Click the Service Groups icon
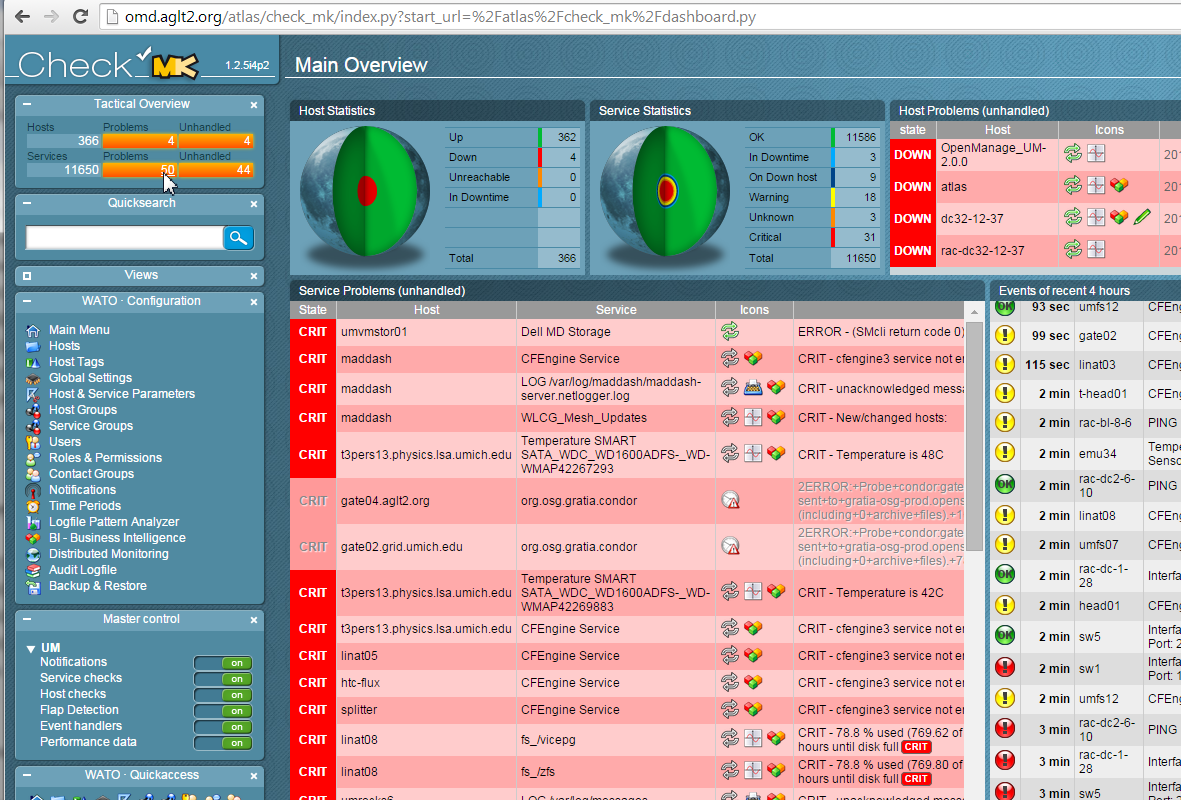This screenshot has width=1181, height=800. click(32, 426)
